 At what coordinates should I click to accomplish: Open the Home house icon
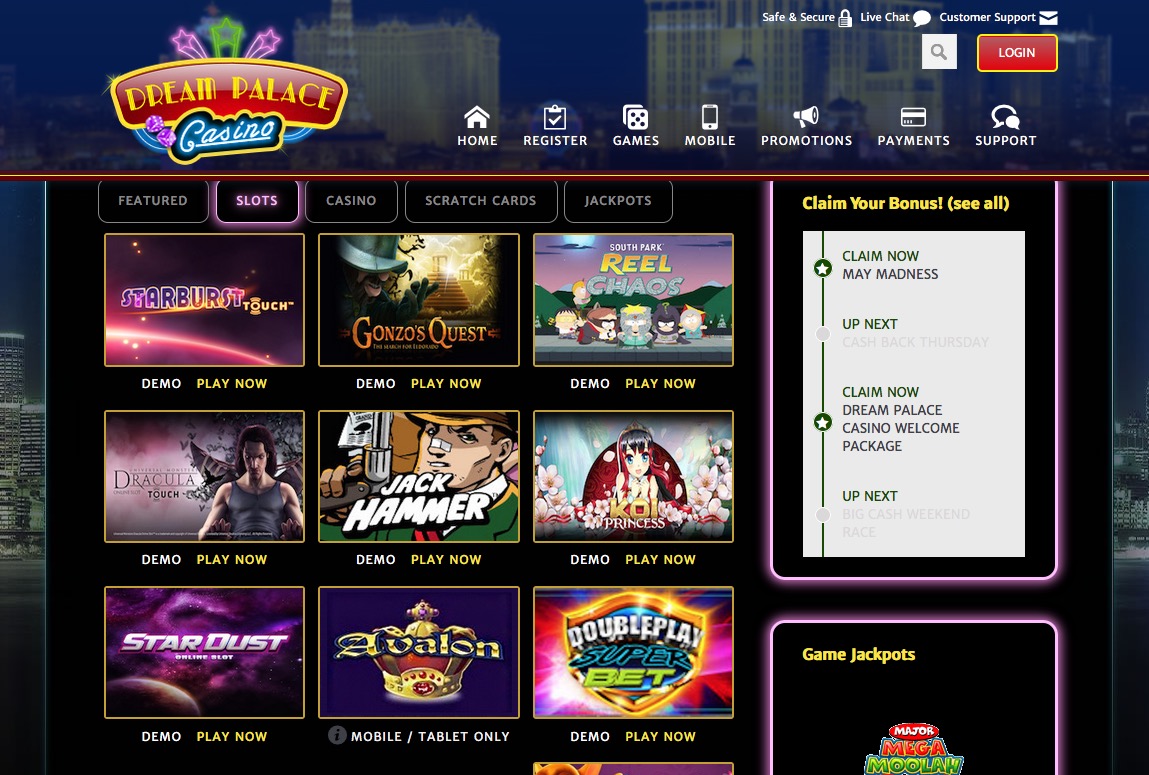pos(476,117)
